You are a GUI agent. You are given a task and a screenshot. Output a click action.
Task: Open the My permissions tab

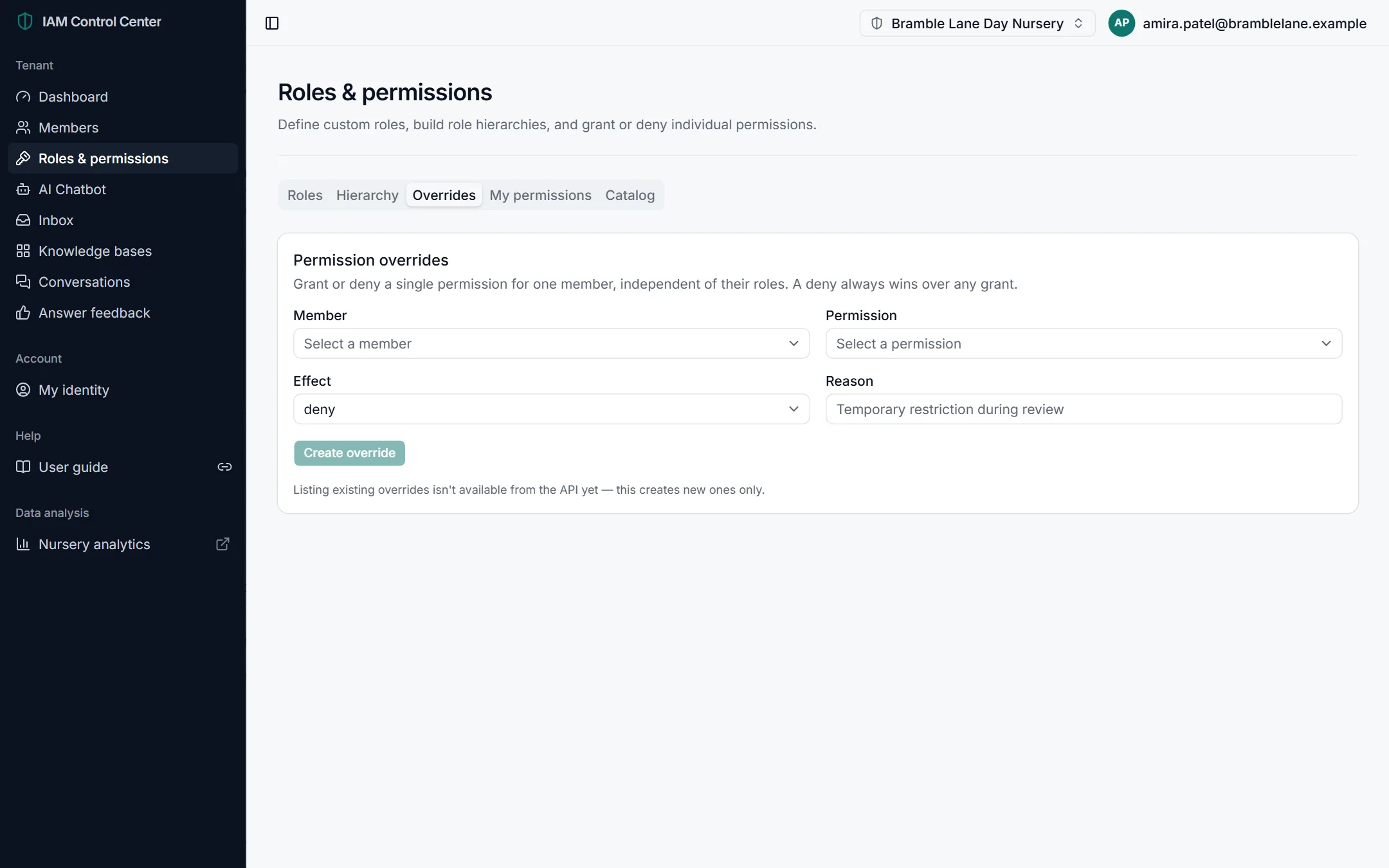pos(540,195)
